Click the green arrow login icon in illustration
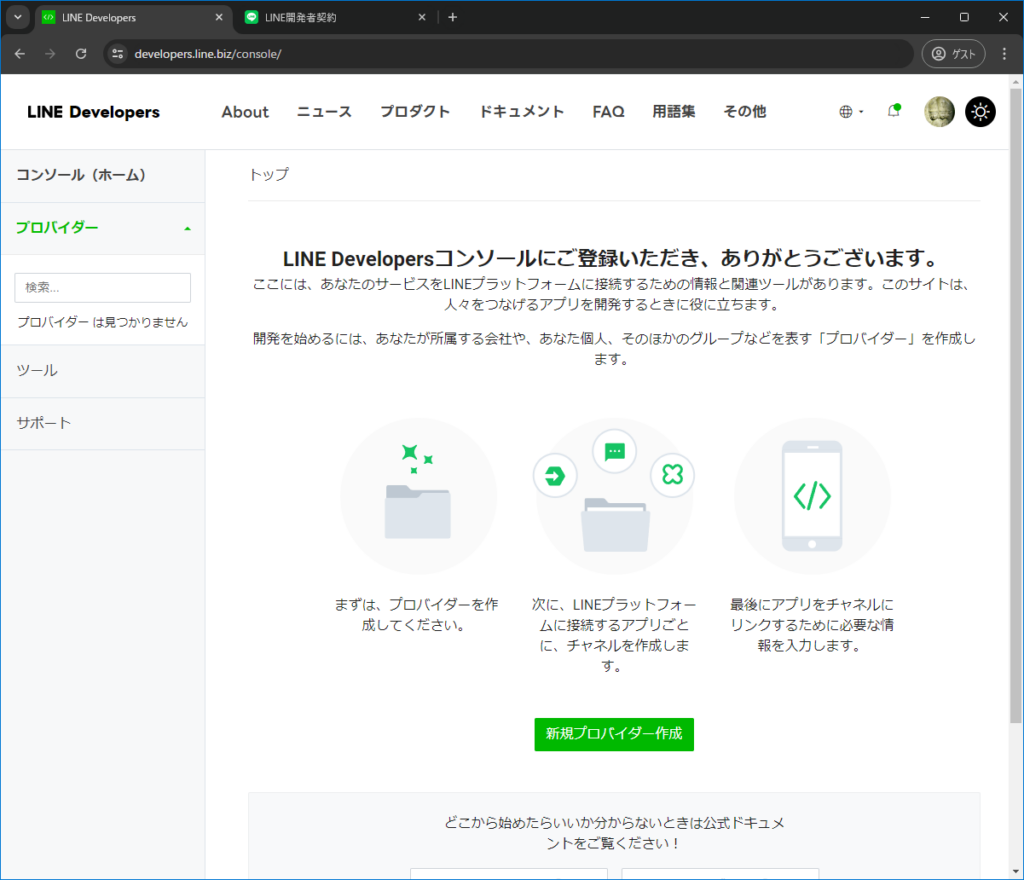 click(555, 475)
